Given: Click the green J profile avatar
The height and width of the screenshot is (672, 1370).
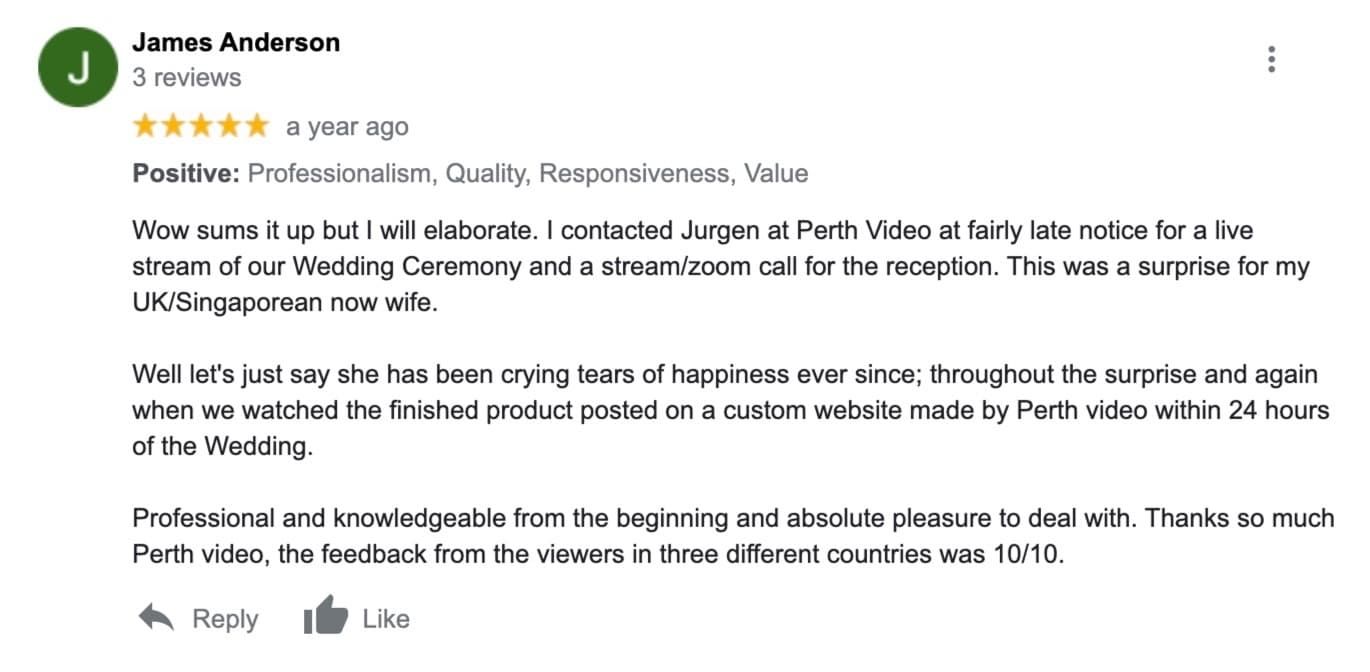Looking at the screenshot, I should (x=79, y=68).
